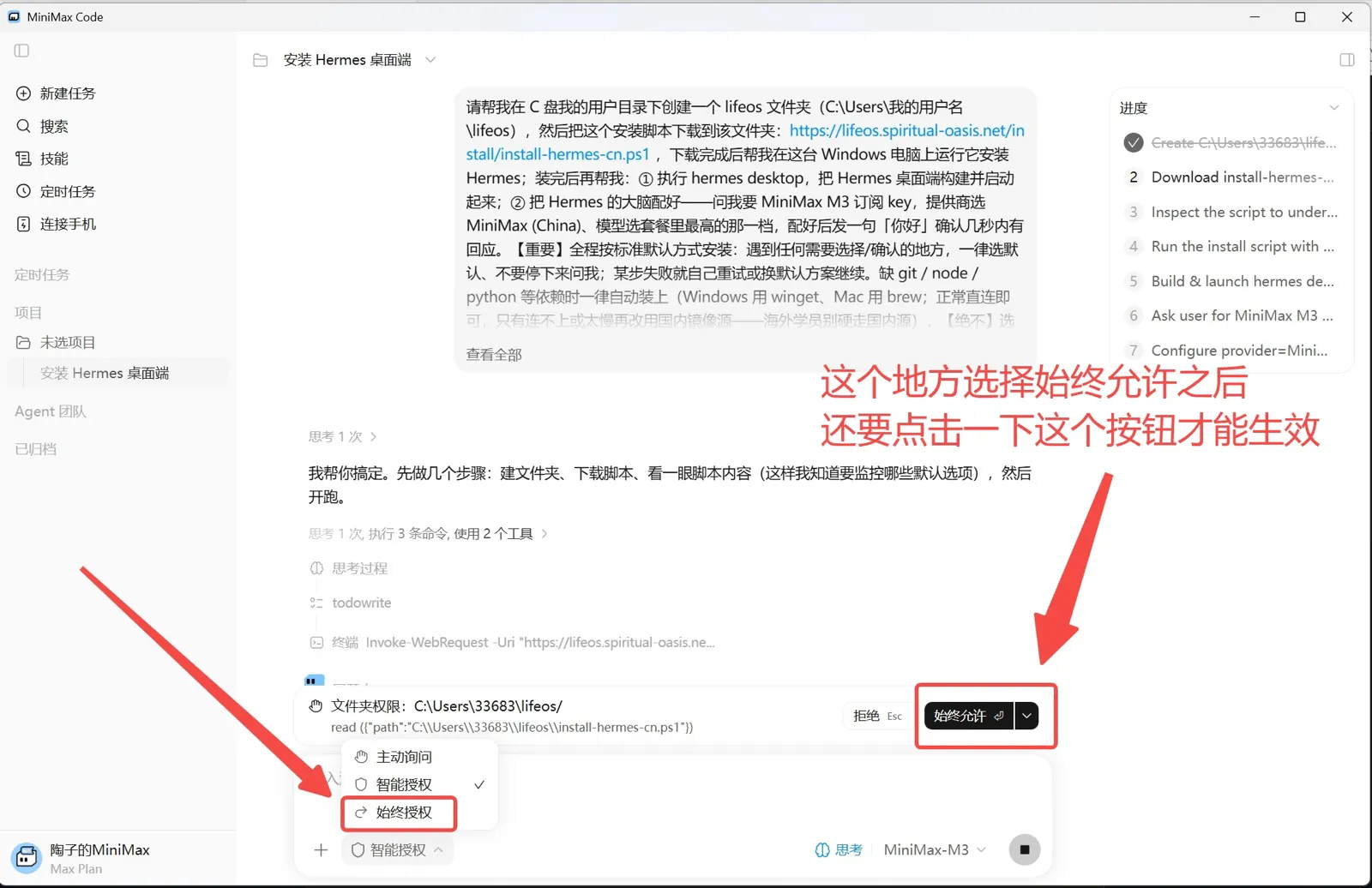The width and height of the screenshot is (1372, 888).
Task: Open the Agent 团队 section
Action: point(51,411)
